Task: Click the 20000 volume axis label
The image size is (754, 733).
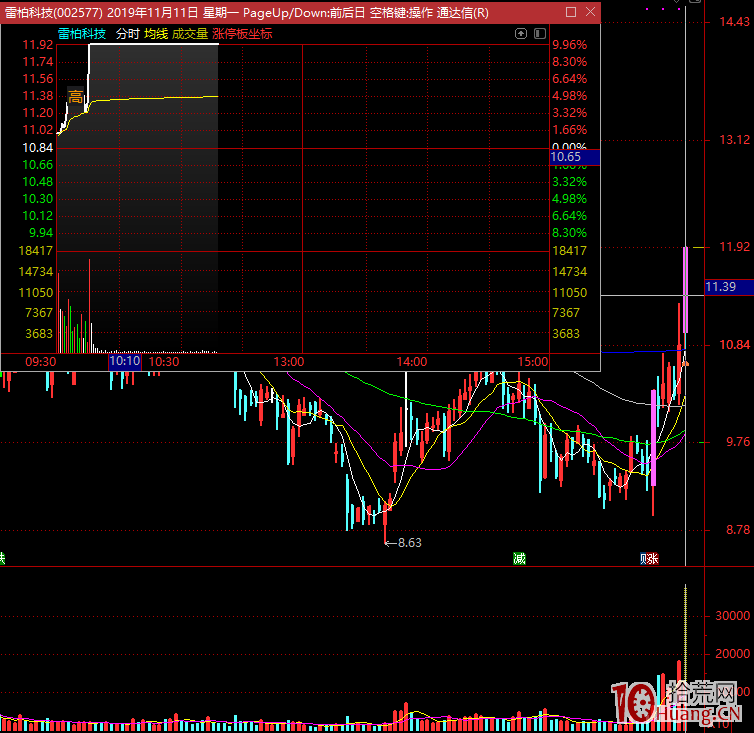Action: tap(733, 654)
